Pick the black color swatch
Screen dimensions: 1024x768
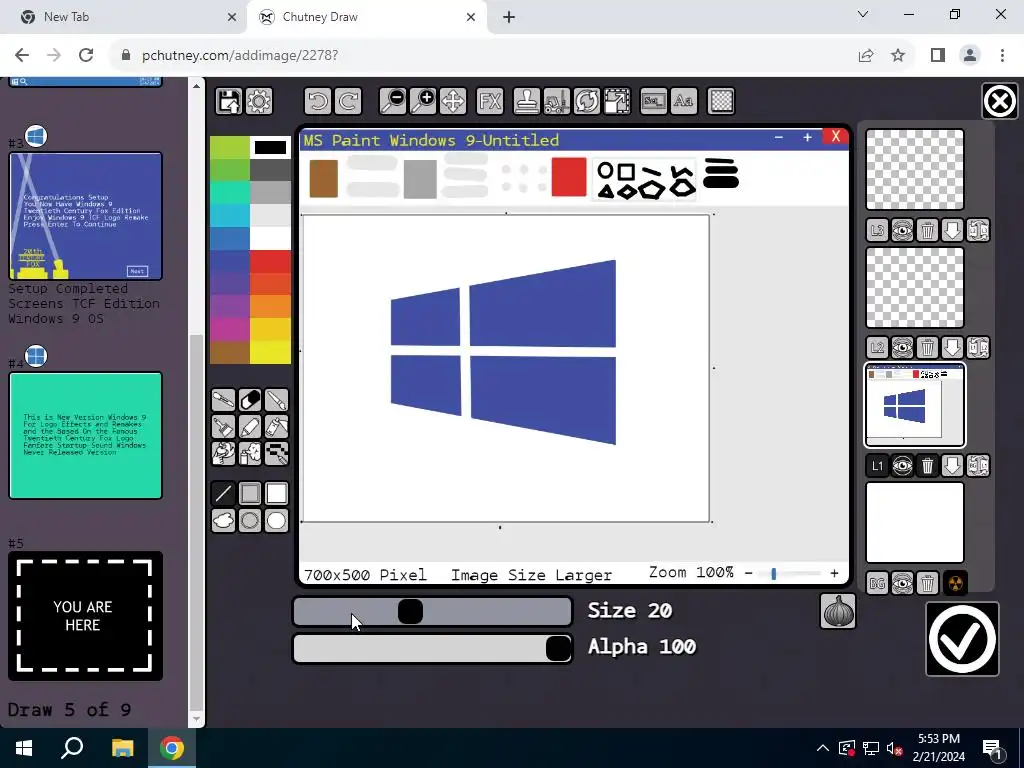pos(270,148)
